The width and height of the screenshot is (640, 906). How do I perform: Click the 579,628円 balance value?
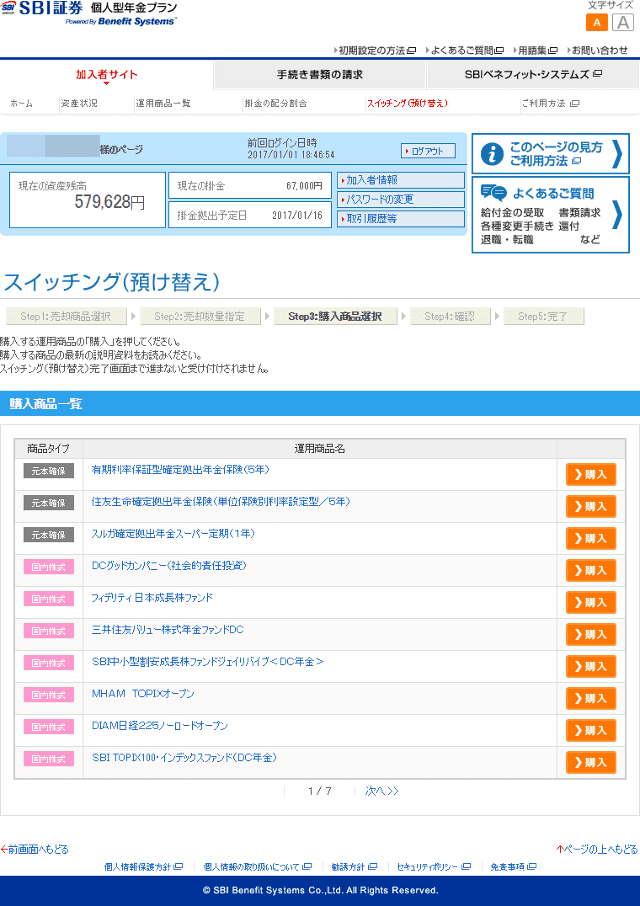click(x=110, y=202)
